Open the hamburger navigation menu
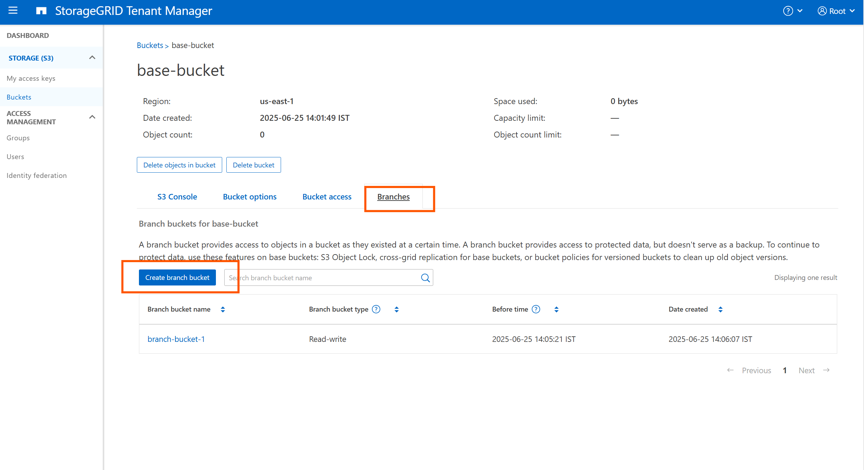 point(13,11)
